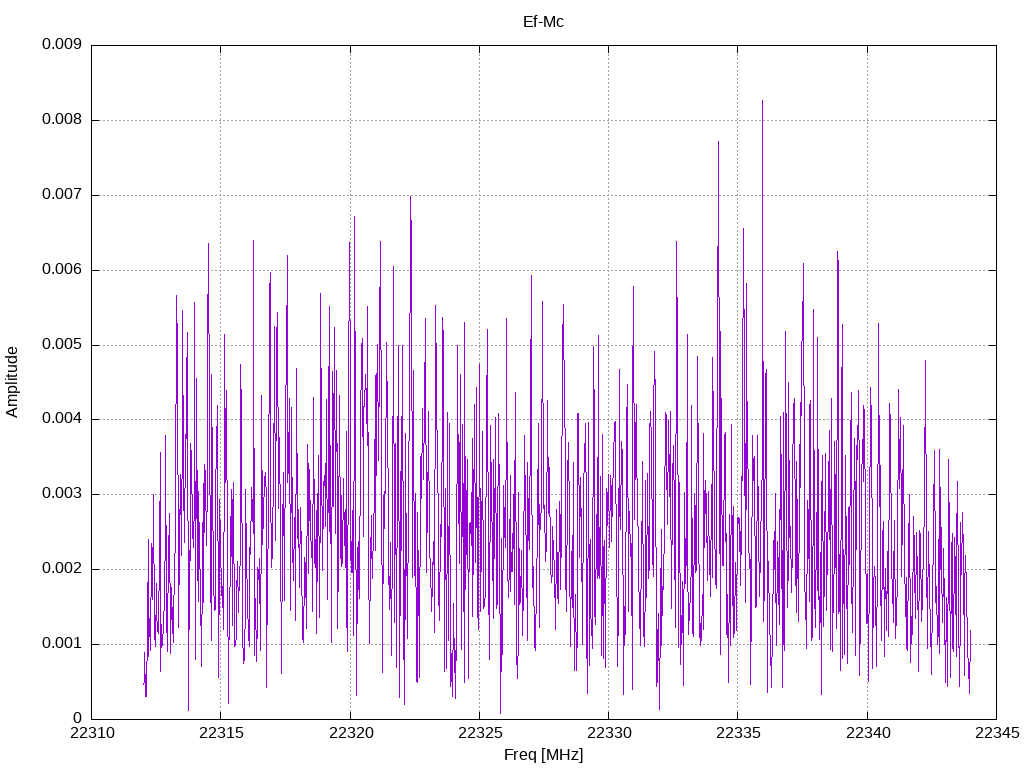Click the x-axis tick label 22345

coord(997,733)
